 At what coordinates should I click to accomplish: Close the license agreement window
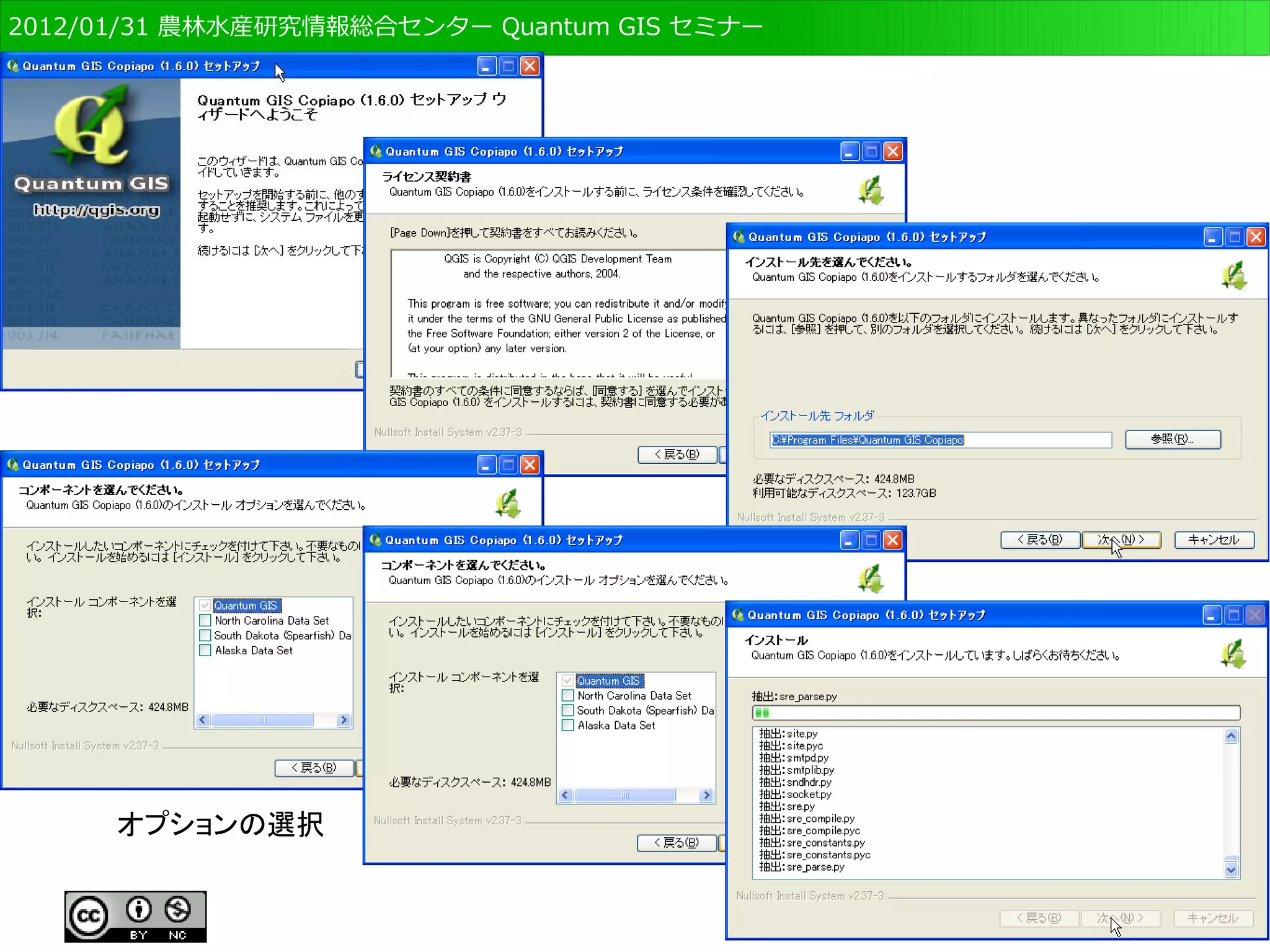(x=893, y=151)
